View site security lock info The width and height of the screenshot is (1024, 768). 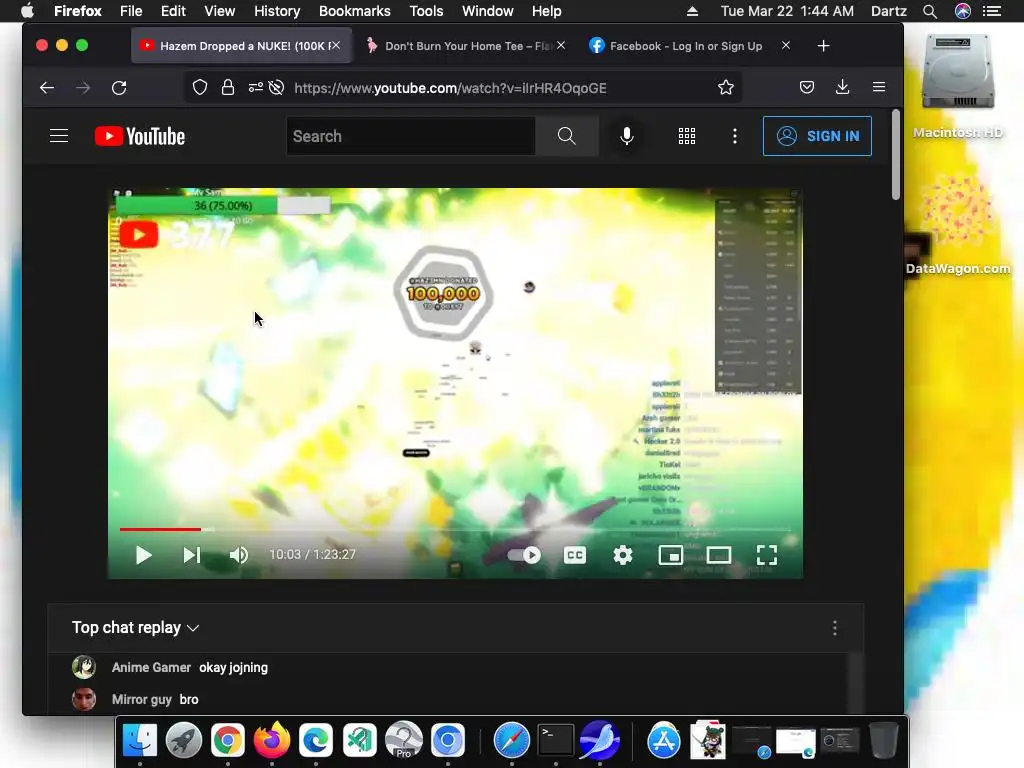click(227, 88)
